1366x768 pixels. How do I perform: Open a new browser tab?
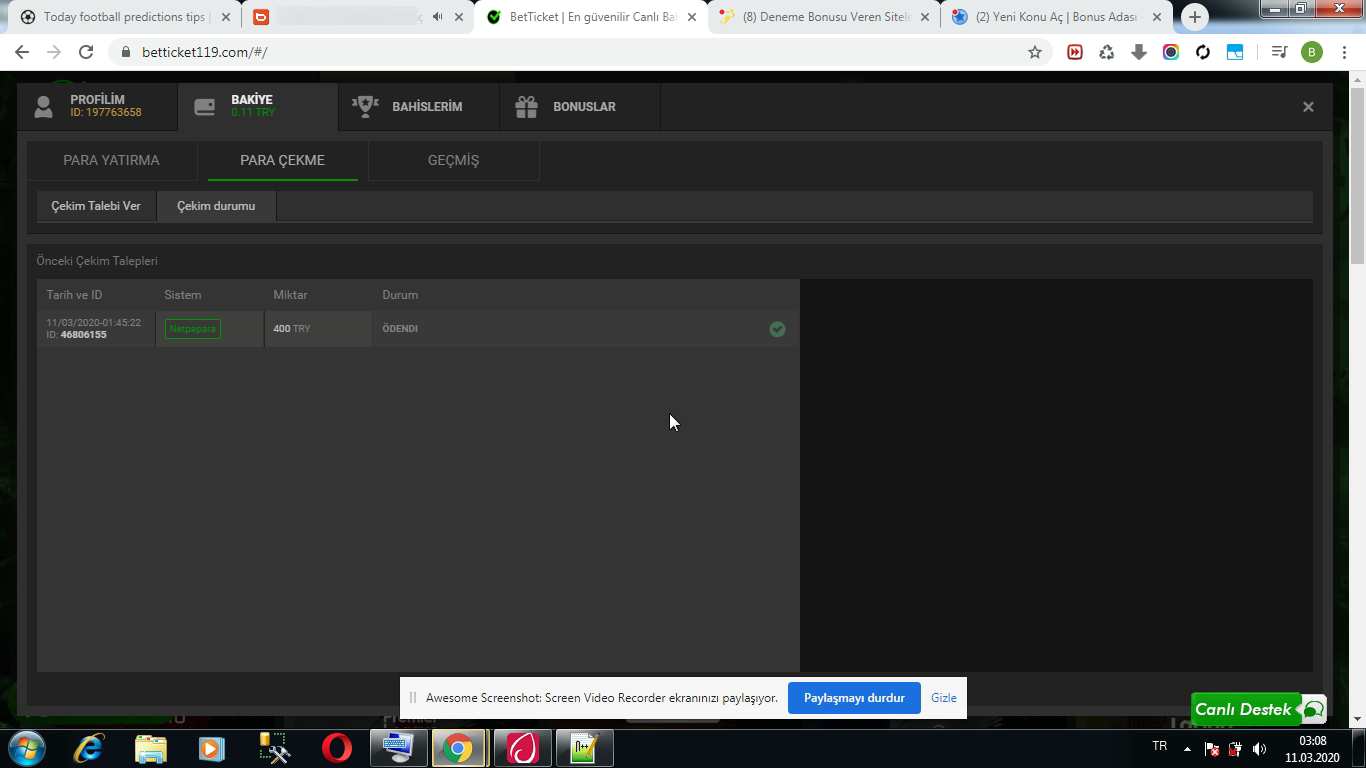(x=1194, y=17)
